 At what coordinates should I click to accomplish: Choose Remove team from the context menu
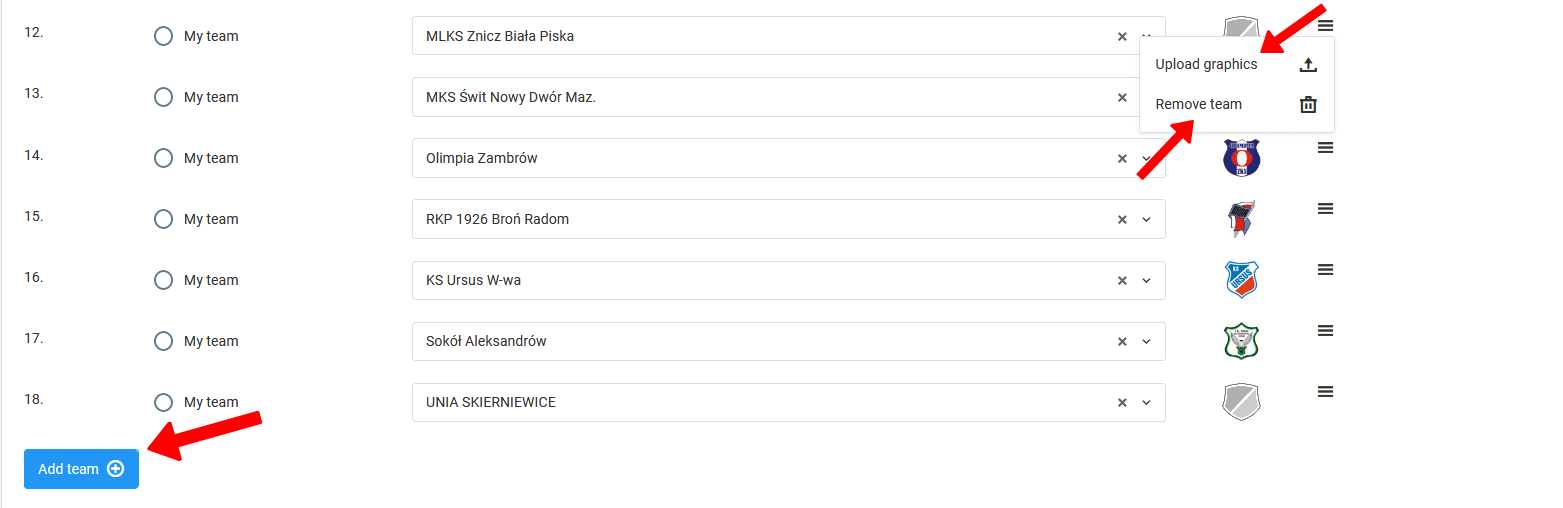pos(1198,104)
